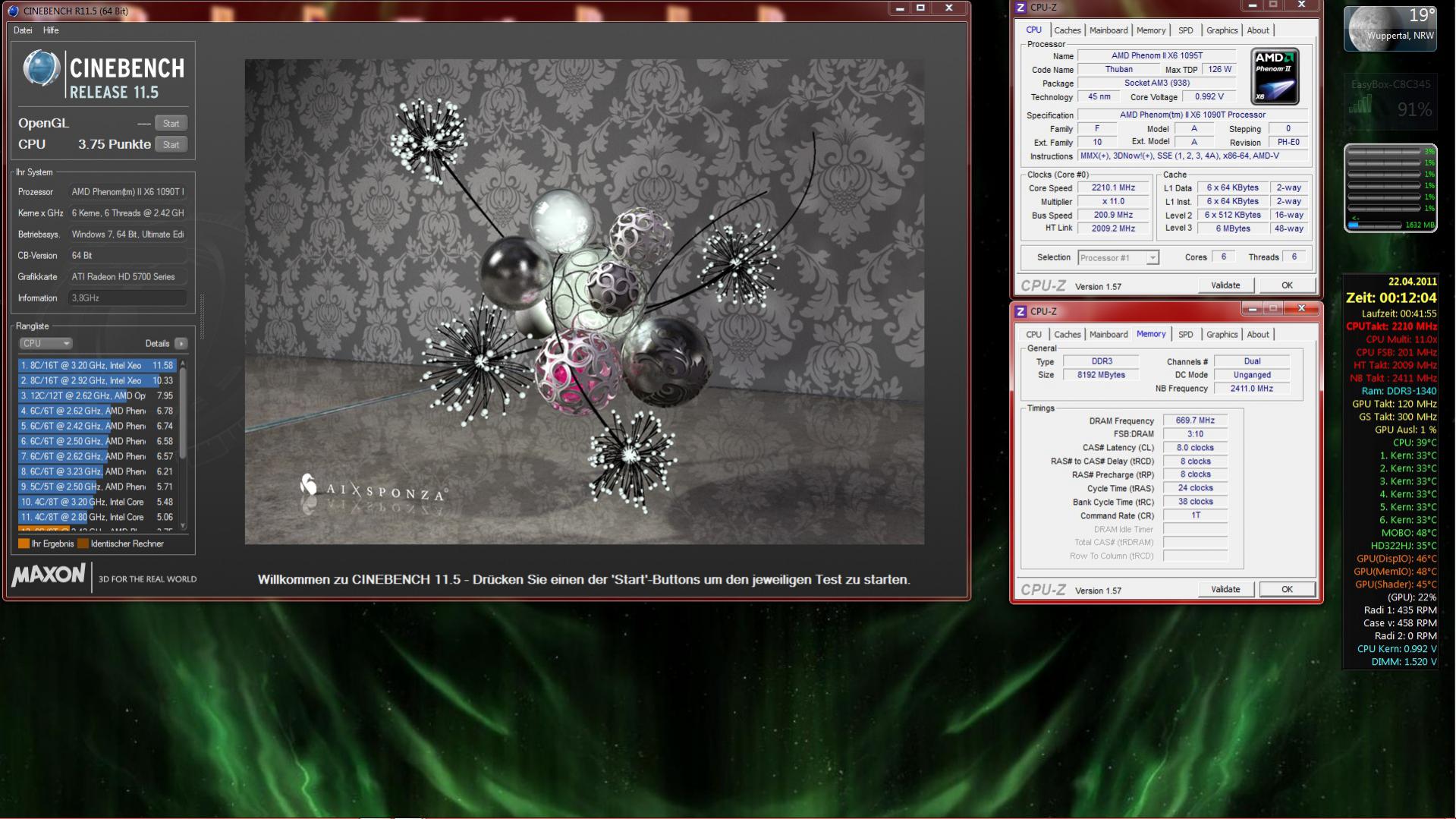Switch to Caches tab in processor CPU-Z window
Screen dimensions: 1456x819
1067,30
